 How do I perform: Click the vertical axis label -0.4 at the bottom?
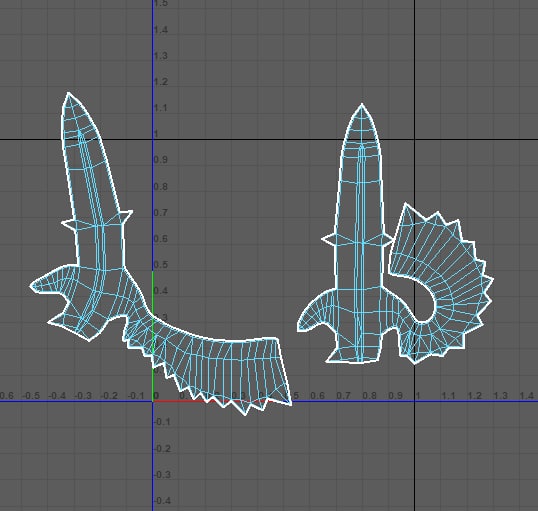[162, 501]
